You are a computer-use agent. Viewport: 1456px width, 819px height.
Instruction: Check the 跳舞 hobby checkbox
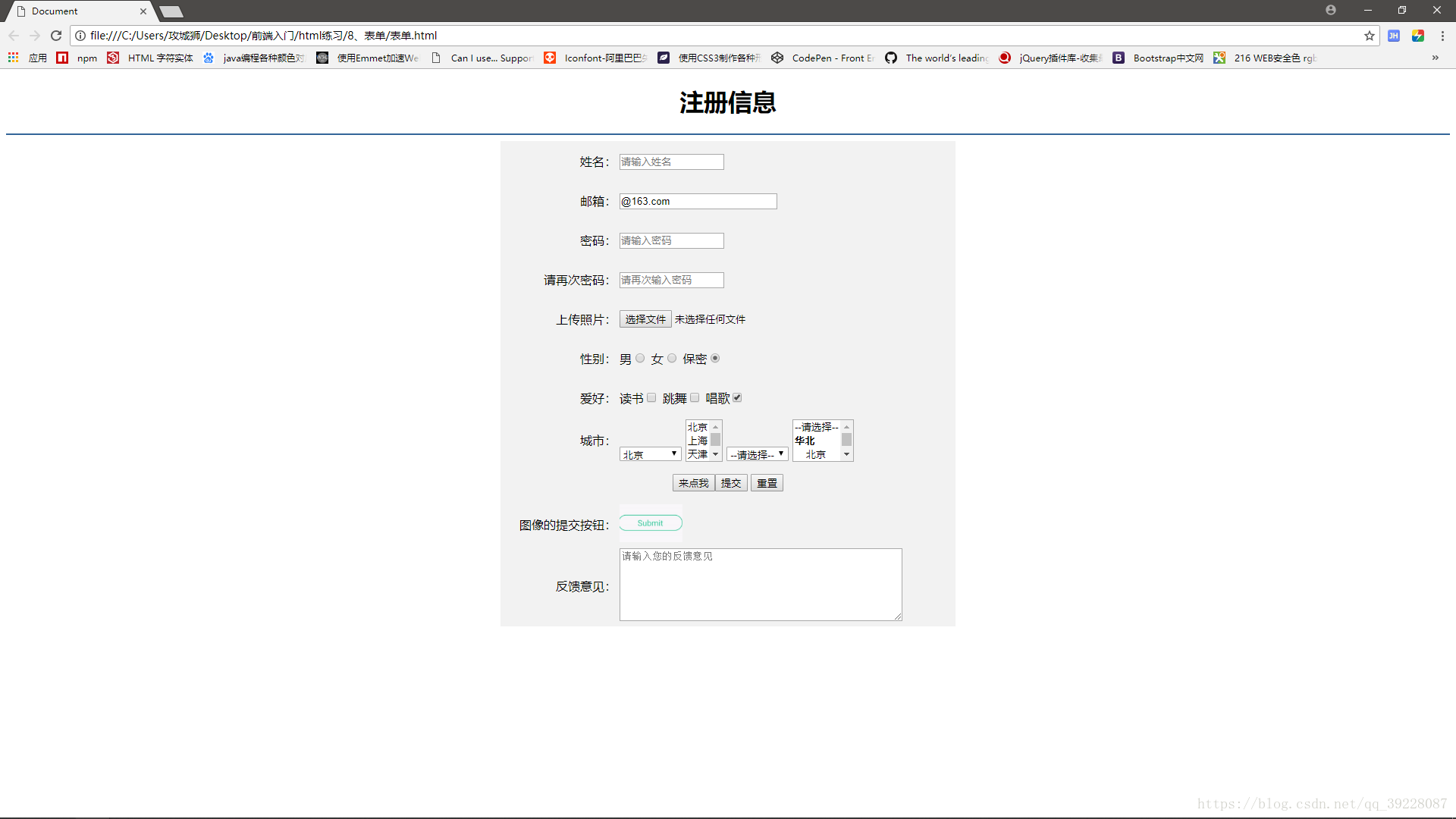click(695, 398)
